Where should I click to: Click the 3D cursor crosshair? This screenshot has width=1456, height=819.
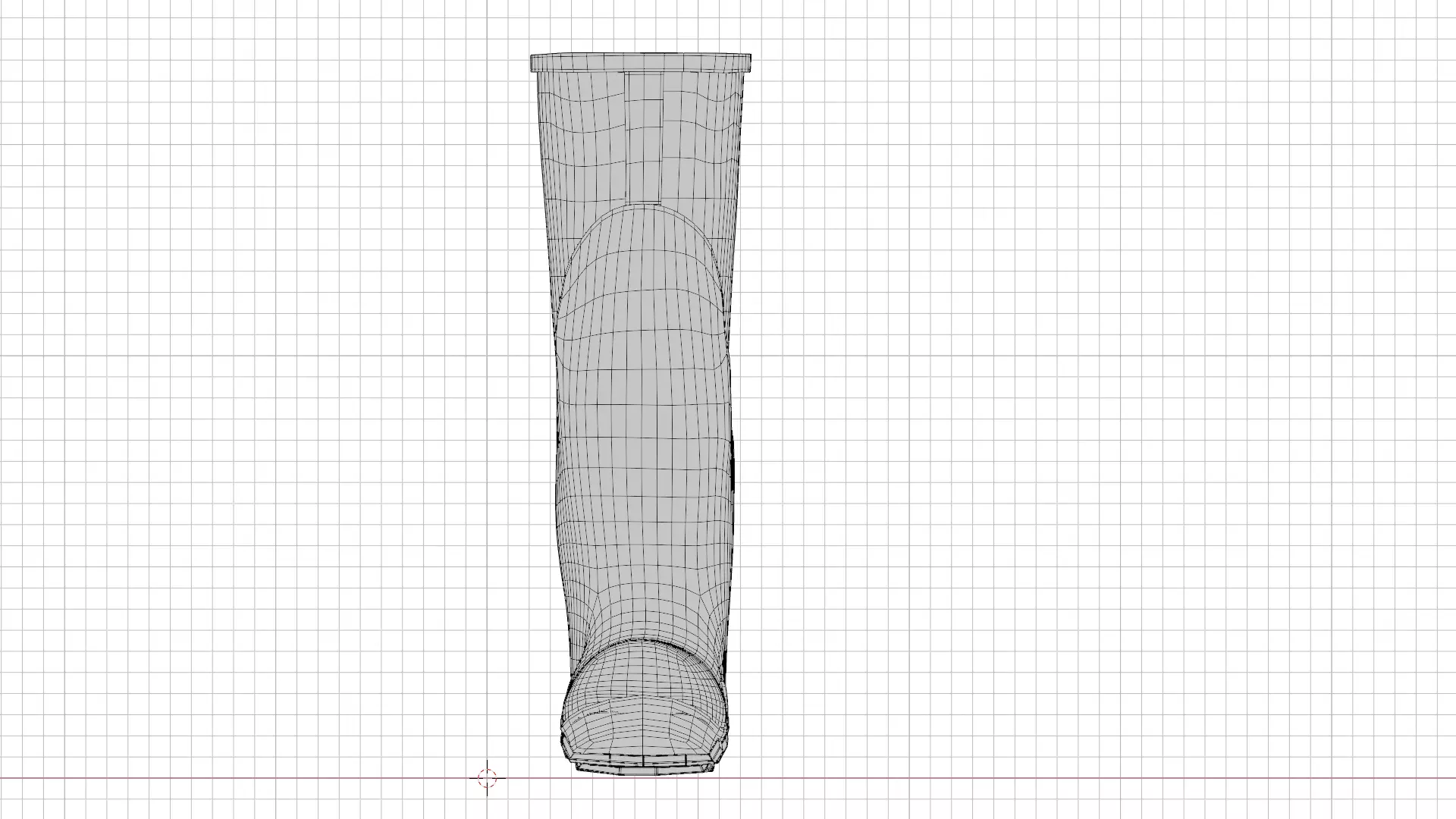tap(487, 777)
